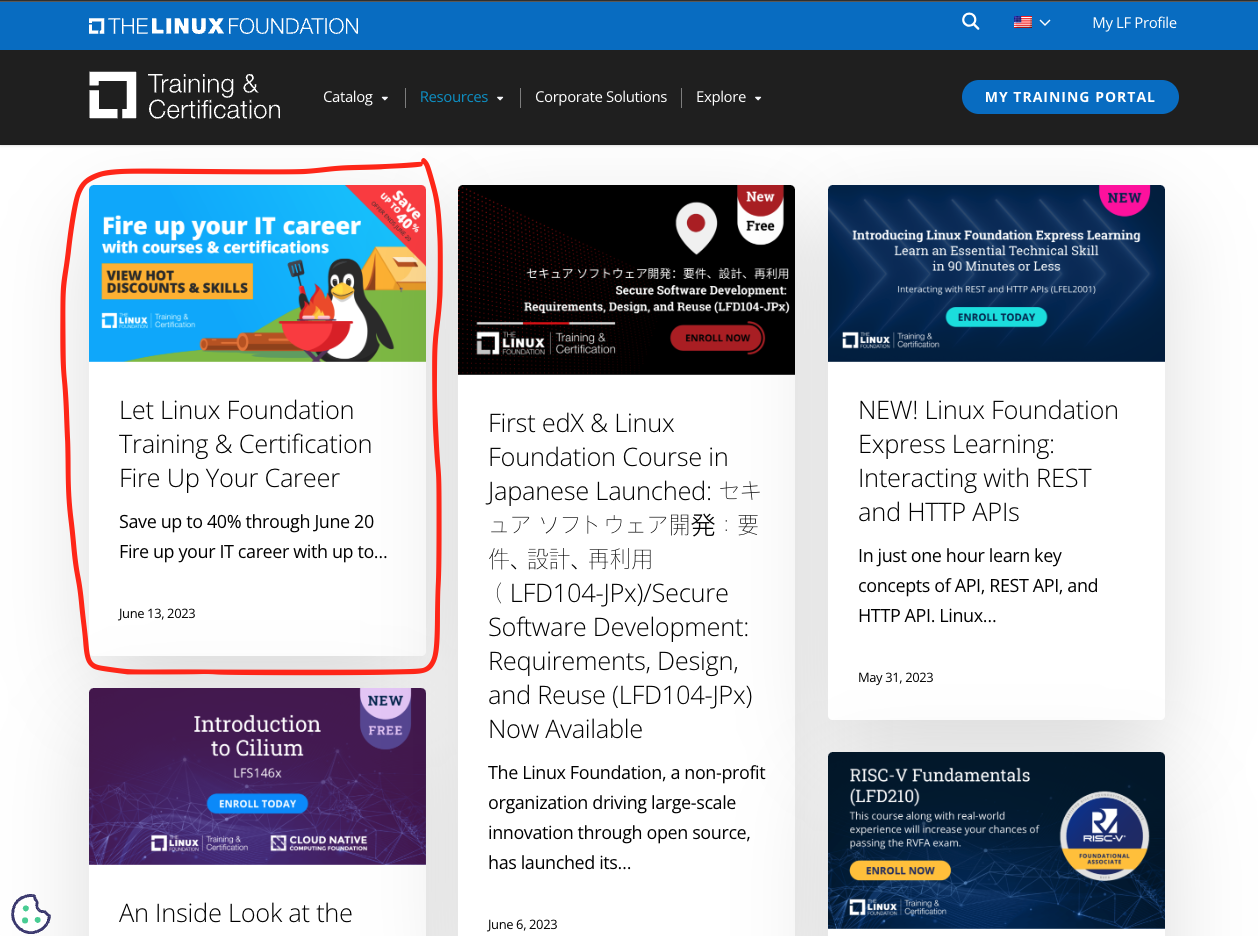Open My LF Profile link
The height and width of the screenshot is (936, 1258).
pyautogui.click(x=1134, y=22)
